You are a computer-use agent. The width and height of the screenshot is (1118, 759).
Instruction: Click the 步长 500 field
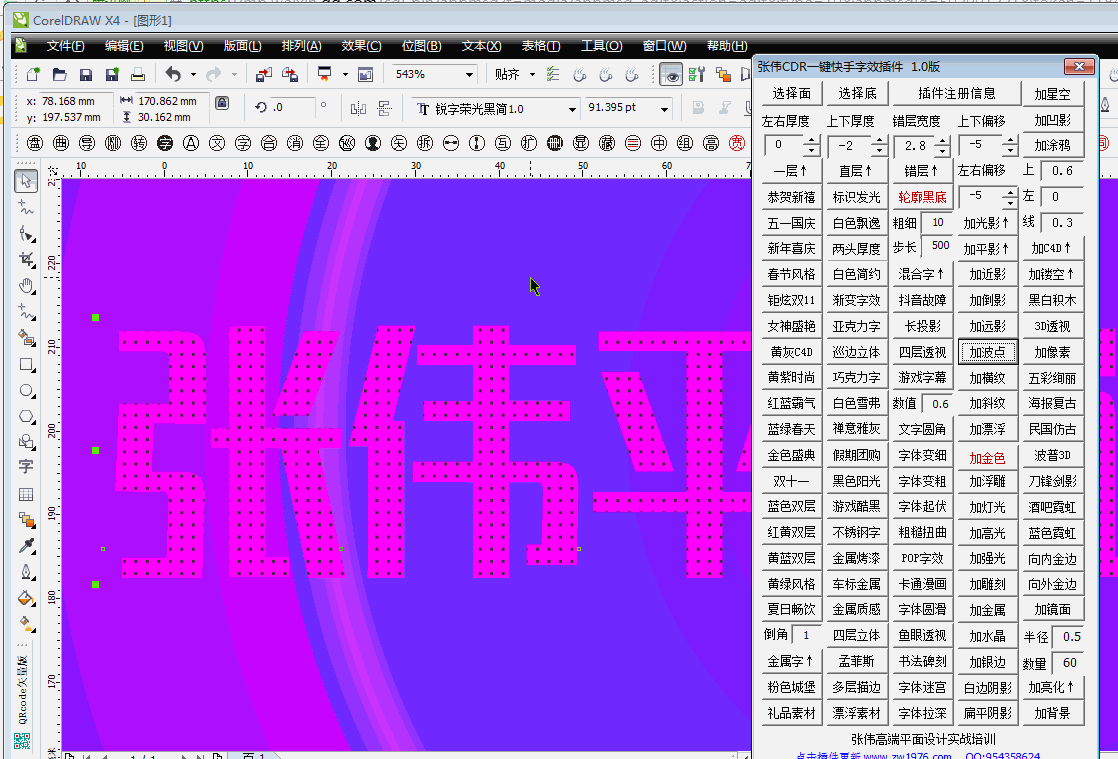click(x=939, y=247)
